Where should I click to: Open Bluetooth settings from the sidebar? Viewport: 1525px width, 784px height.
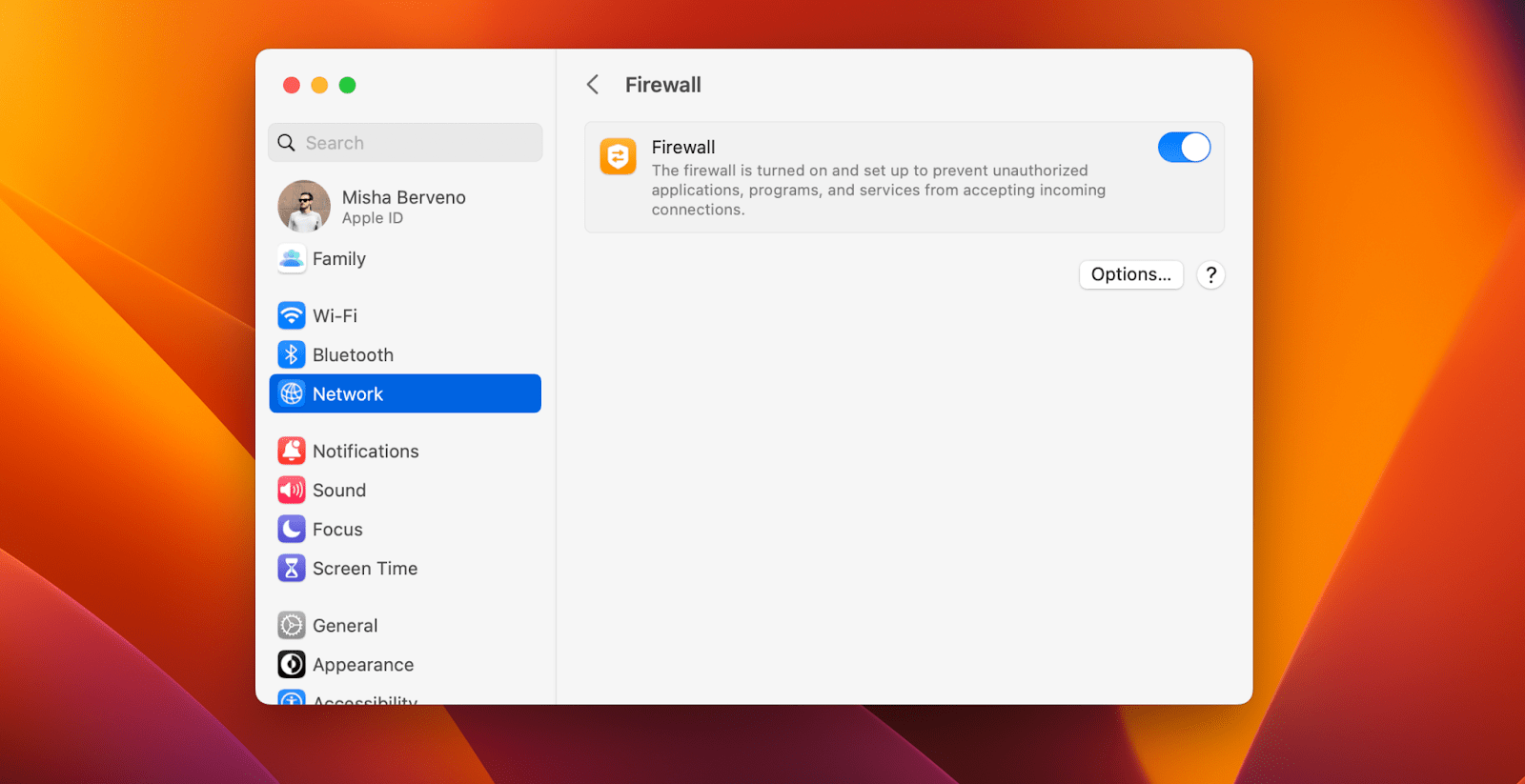[292, 354]
